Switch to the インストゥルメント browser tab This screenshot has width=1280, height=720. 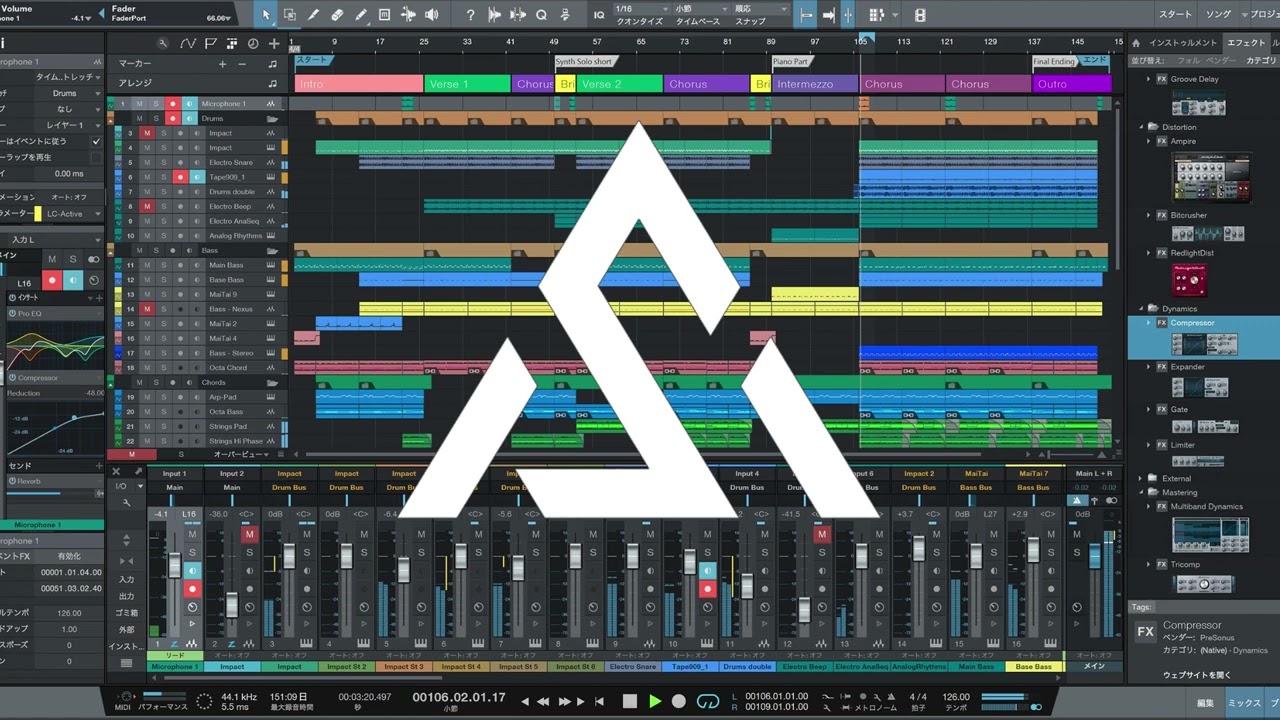[1183, 43]
